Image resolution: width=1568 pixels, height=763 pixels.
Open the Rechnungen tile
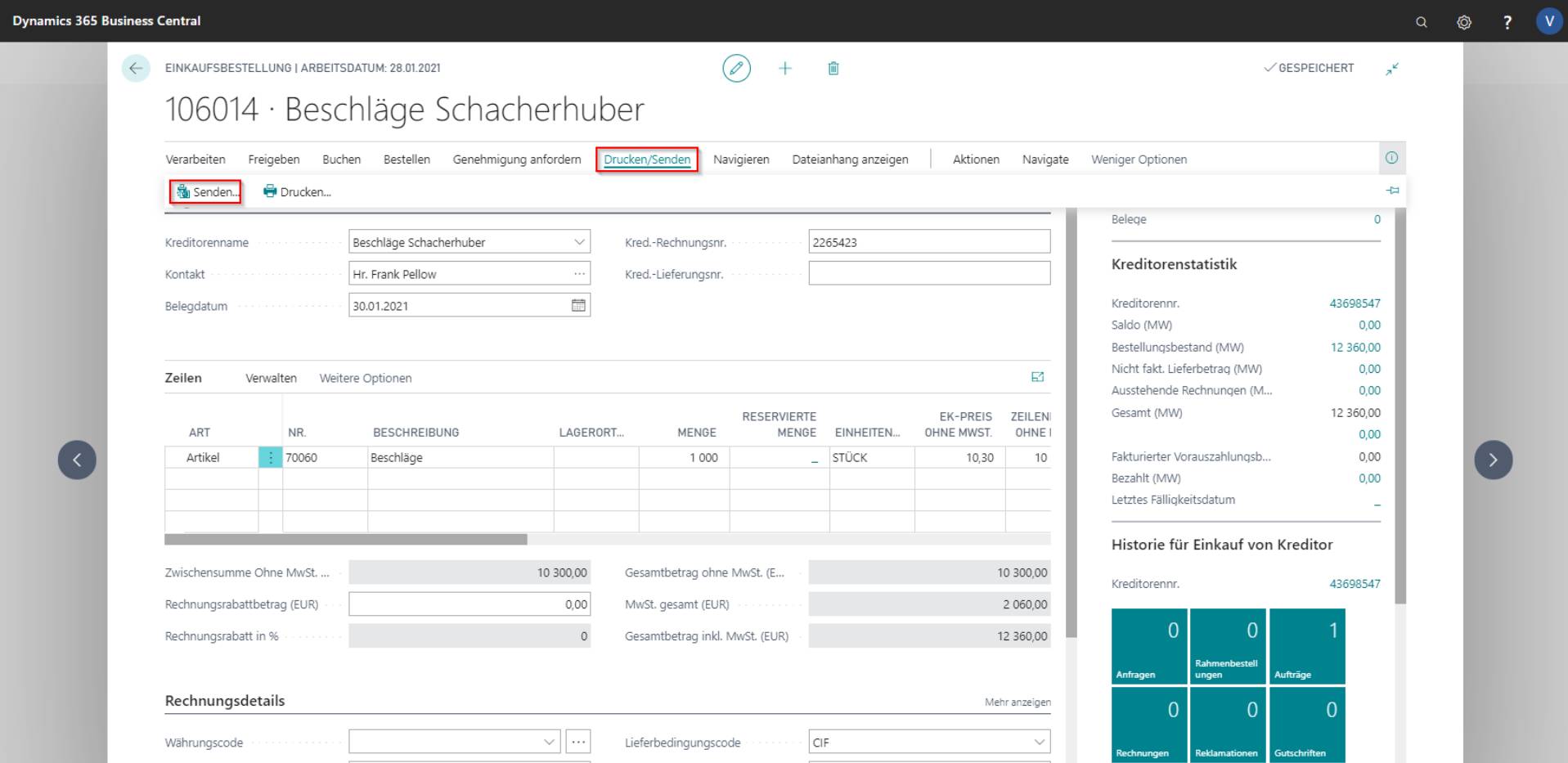point(1149,725)
